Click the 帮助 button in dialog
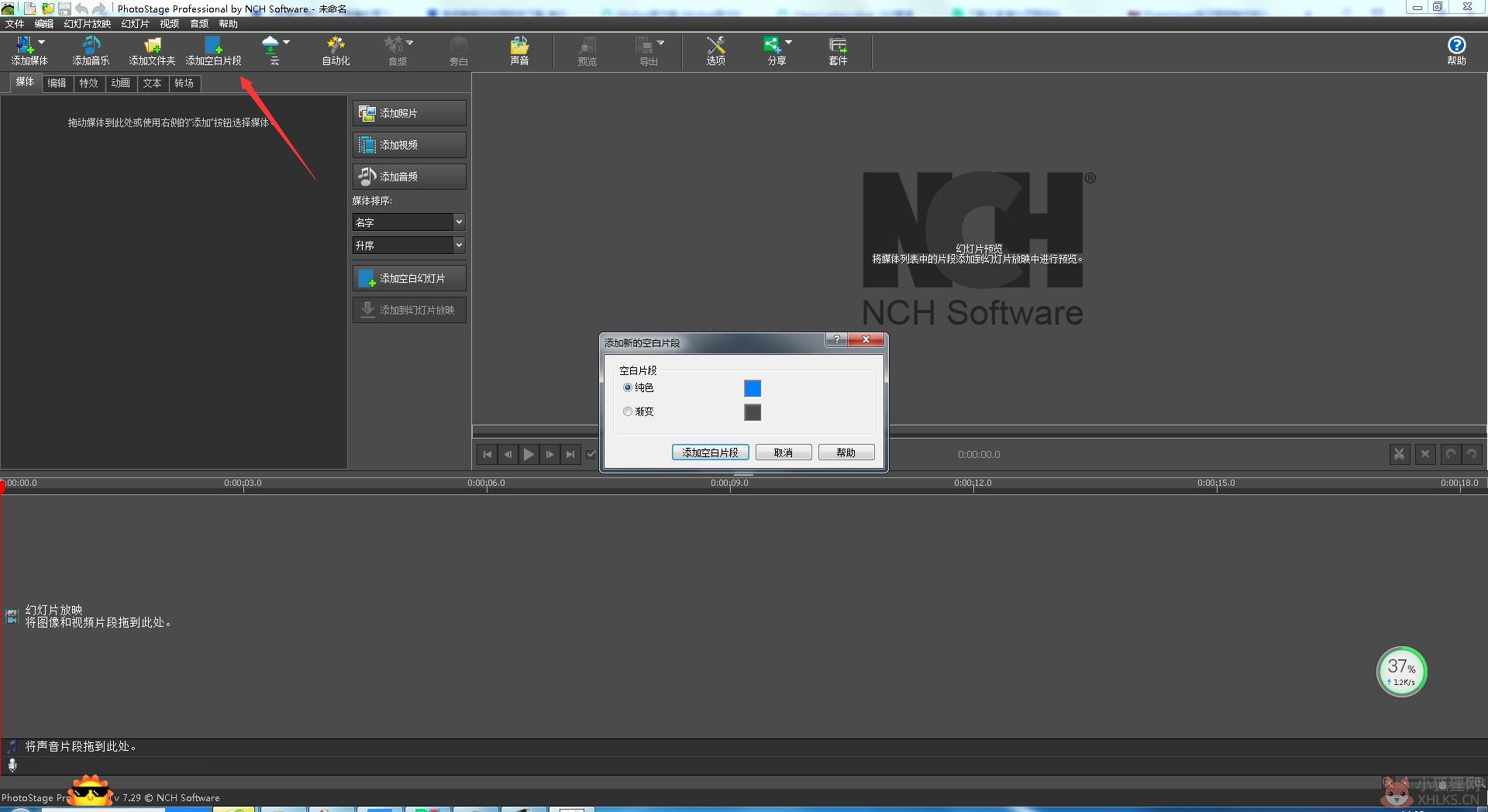The image size is (1488, 812). pyautogui.click(x=846, y=452)
